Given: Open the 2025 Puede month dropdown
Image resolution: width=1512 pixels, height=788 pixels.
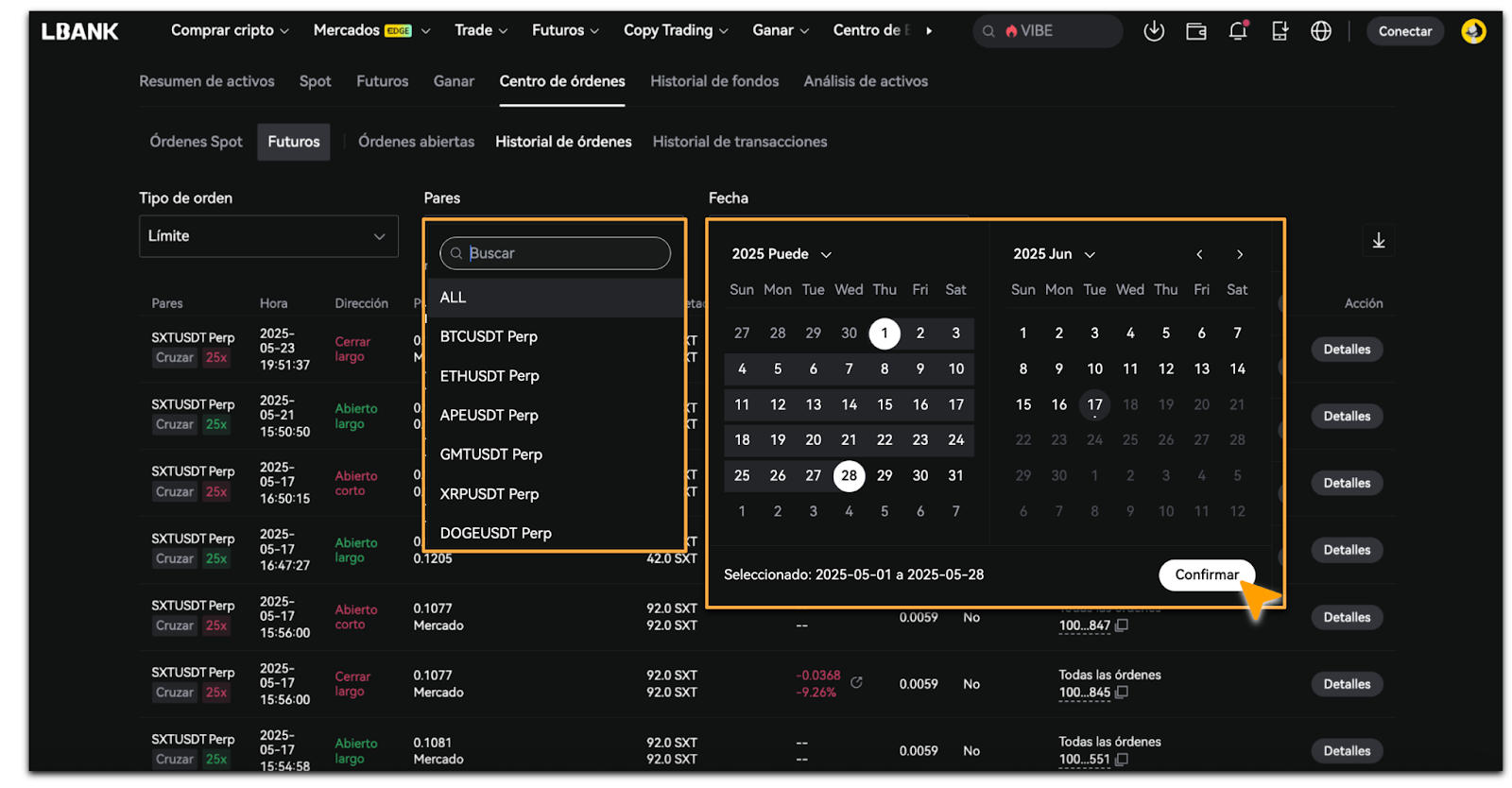Looking at the screenshot, I should [782, 254].
